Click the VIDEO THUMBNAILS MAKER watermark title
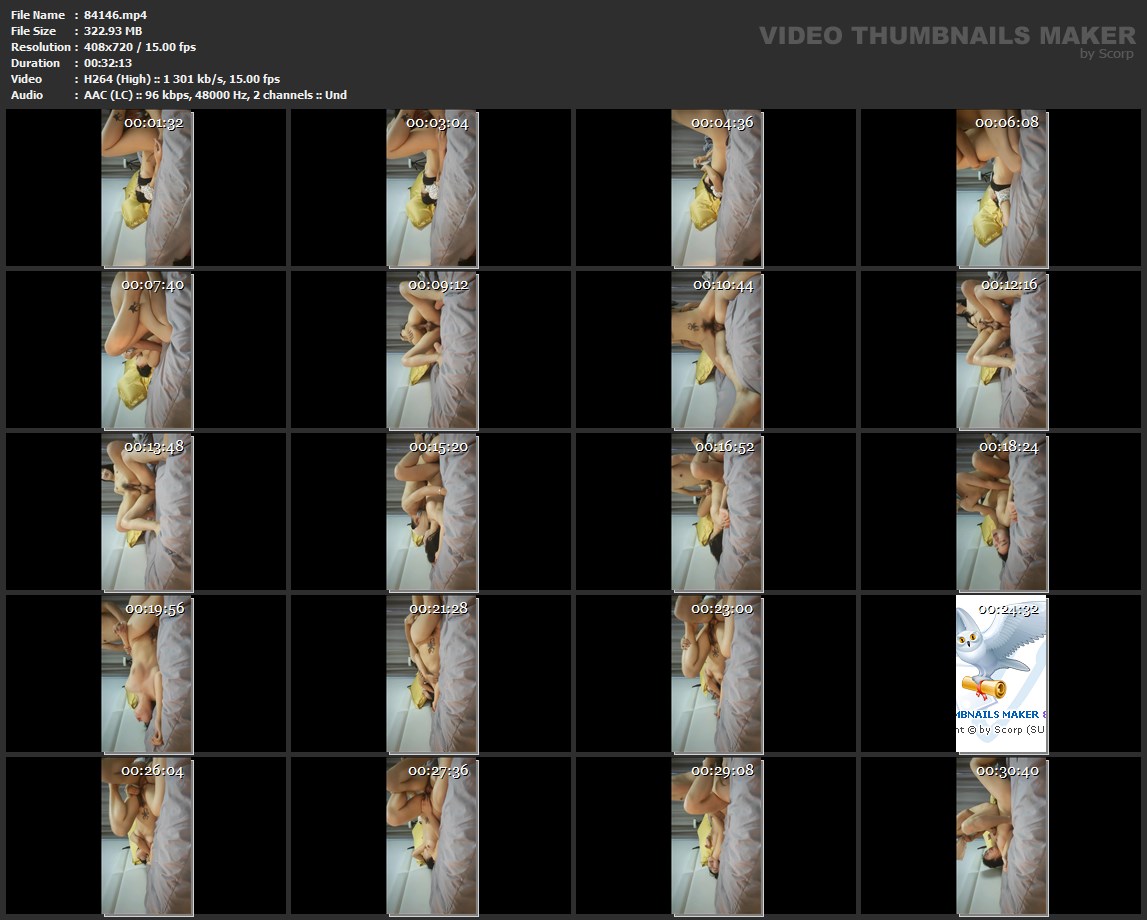Image resolution: width=1147 pixels, height=920 pixels. tap(946, 35)
